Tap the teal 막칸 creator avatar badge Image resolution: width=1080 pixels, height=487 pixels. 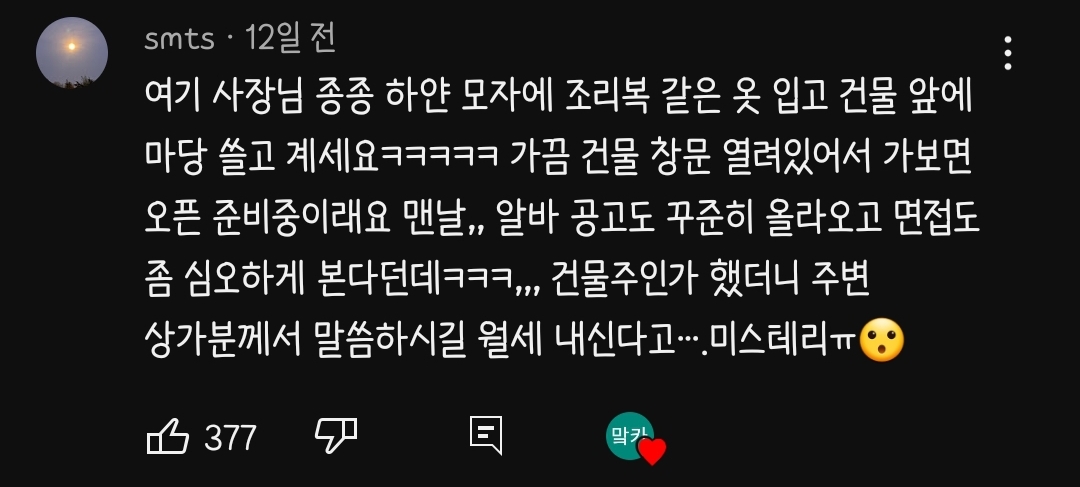tap(630, 435)
